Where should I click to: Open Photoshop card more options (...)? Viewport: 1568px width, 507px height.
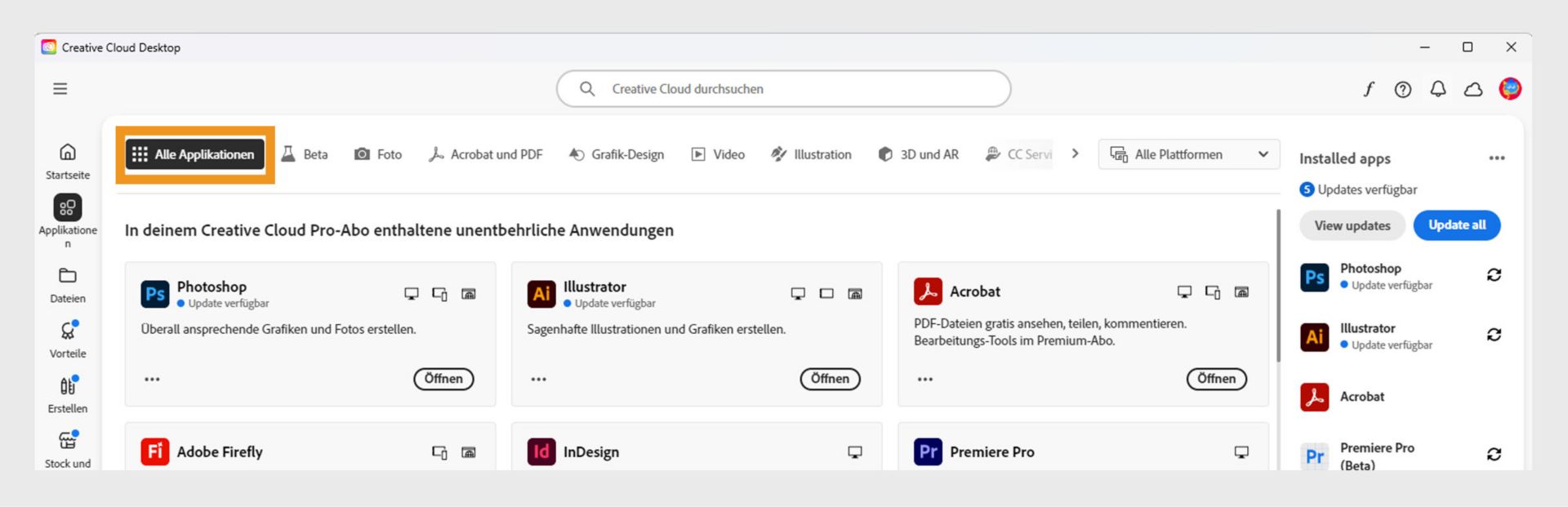tap(152, 380)
